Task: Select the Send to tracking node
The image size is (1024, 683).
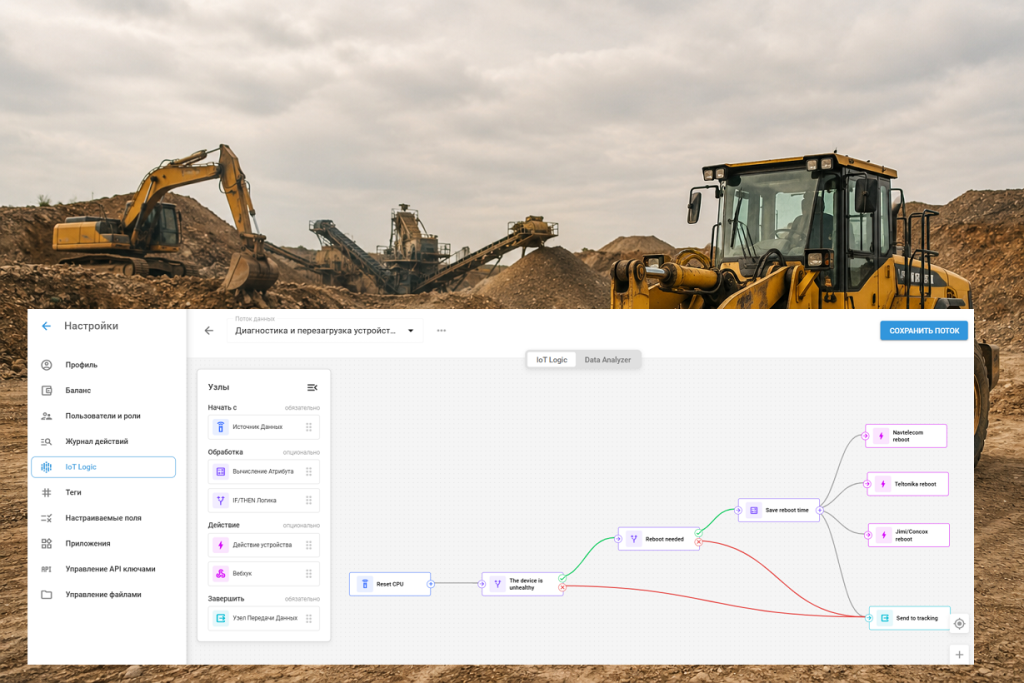Action: coord(910,618)
